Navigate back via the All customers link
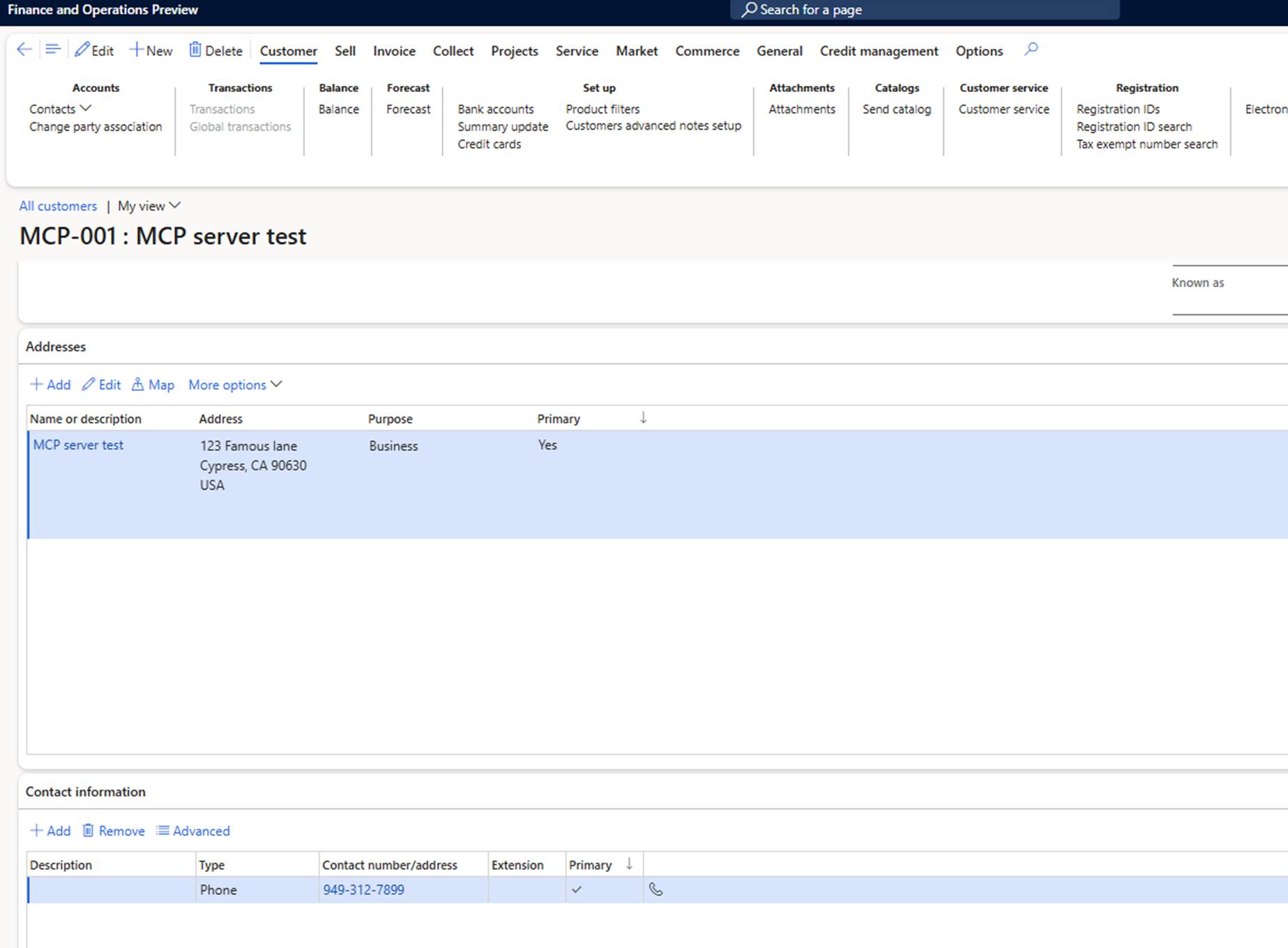This screenshot has height=948, width=1288. coord(58,206)
